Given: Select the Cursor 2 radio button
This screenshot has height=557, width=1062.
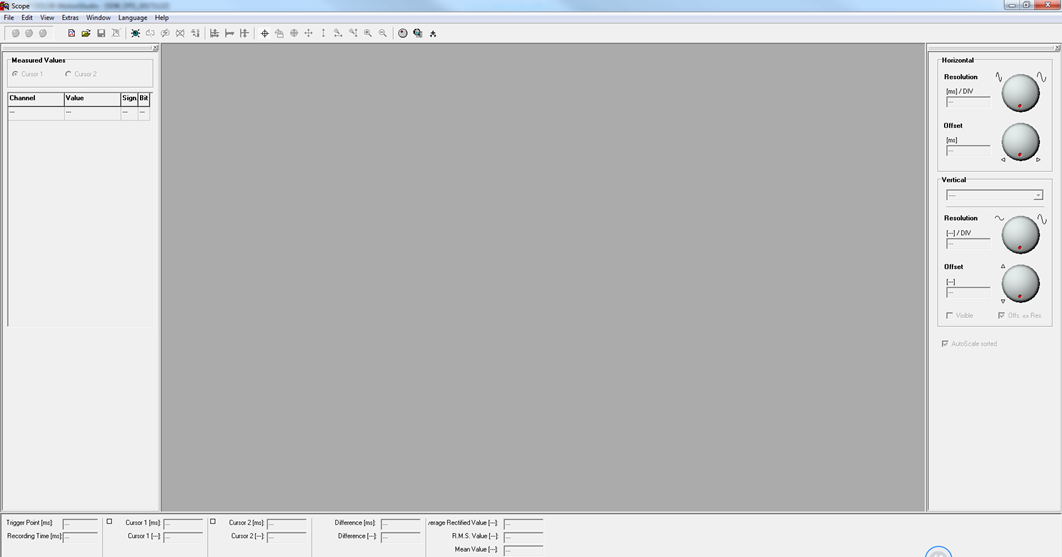Looking at the screenshot, I should point(68,74).
